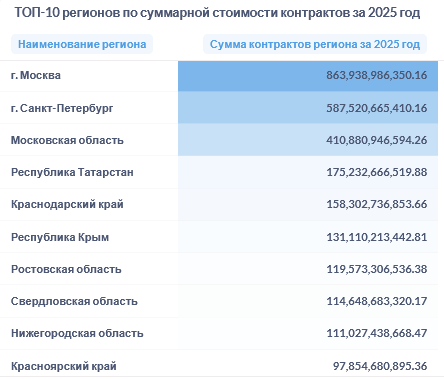Select 'Московская область' region cell
Viewport: 444px width, 379px height.
pos(67,140)
